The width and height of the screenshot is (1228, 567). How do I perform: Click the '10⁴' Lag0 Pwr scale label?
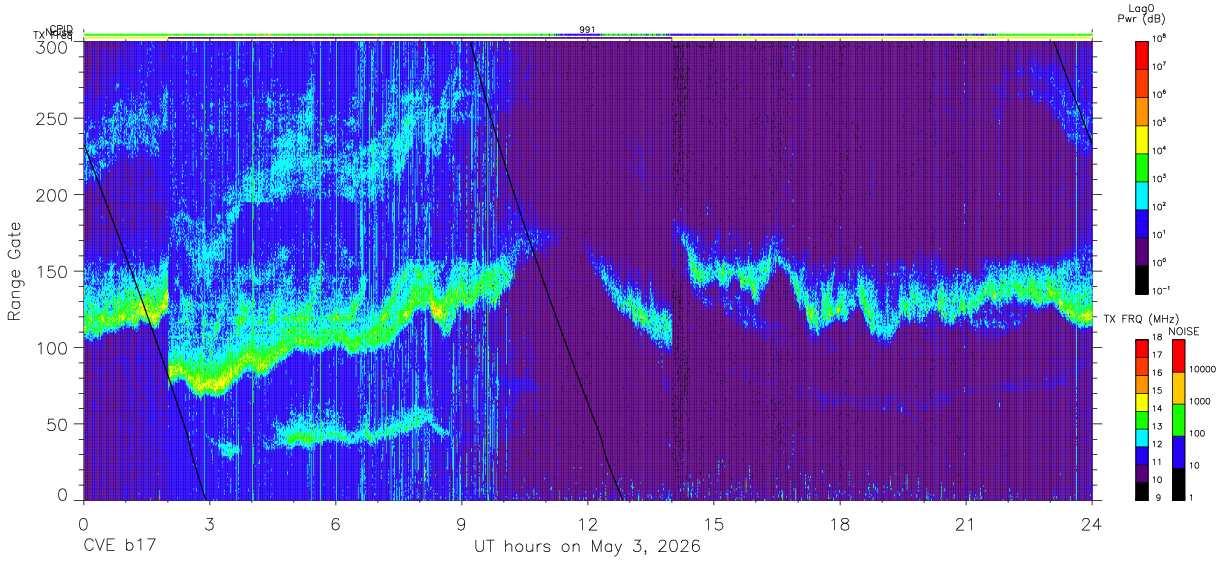[x=1161, y=151]
